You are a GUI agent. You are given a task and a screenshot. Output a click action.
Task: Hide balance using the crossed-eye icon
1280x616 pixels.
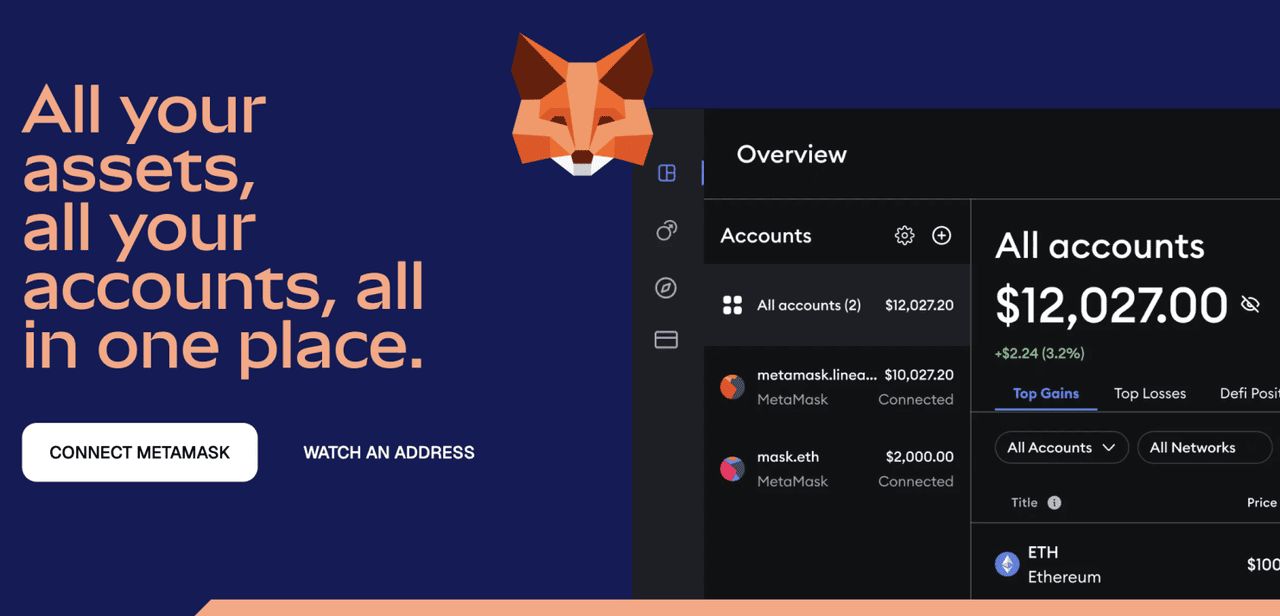1249,303
